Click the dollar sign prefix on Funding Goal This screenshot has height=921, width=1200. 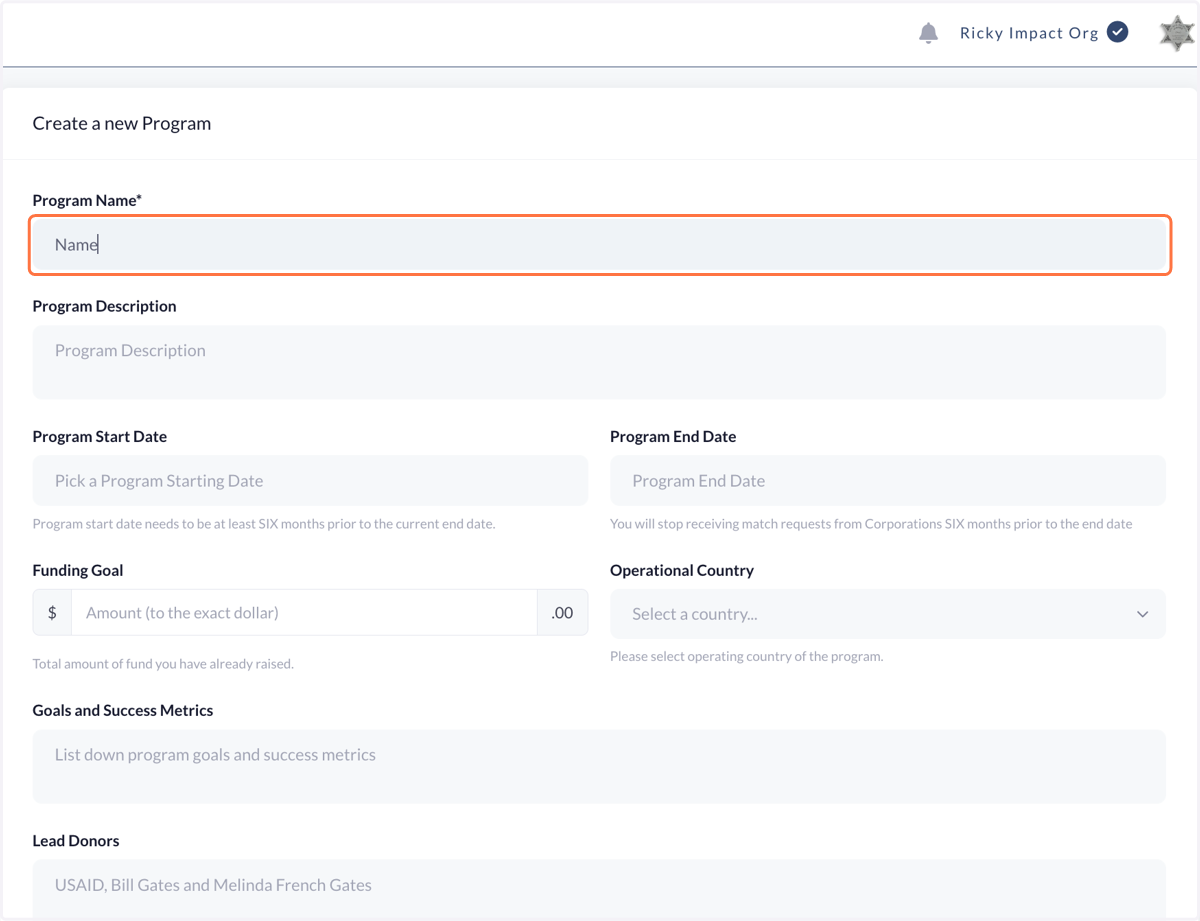click(x=52, y=613)
